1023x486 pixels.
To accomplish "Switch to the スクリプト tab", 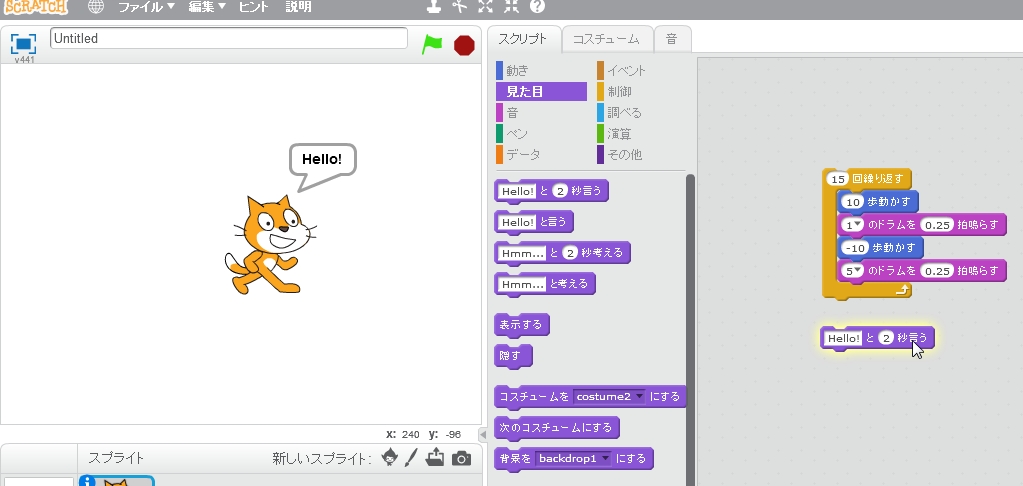I will click(x=523, y=38).
